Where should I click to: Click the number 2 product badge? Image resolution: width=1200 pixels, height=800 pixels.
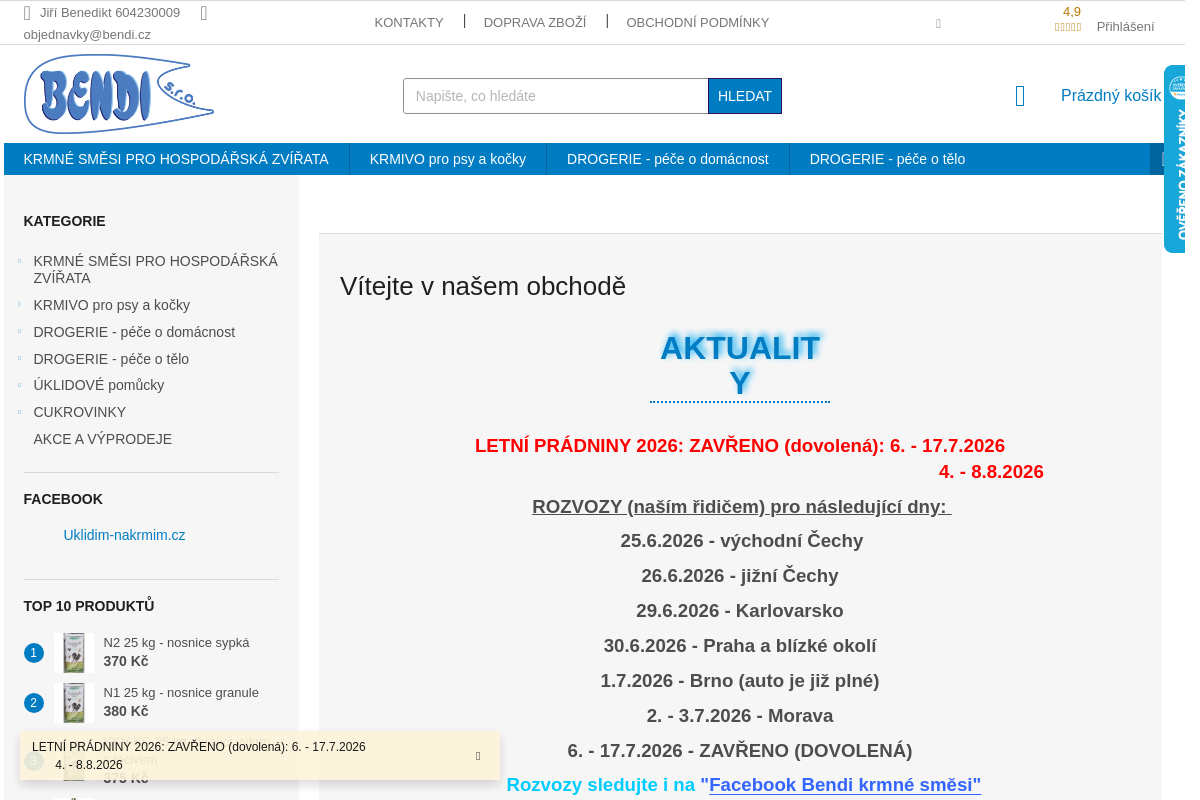tap(34, 703)
